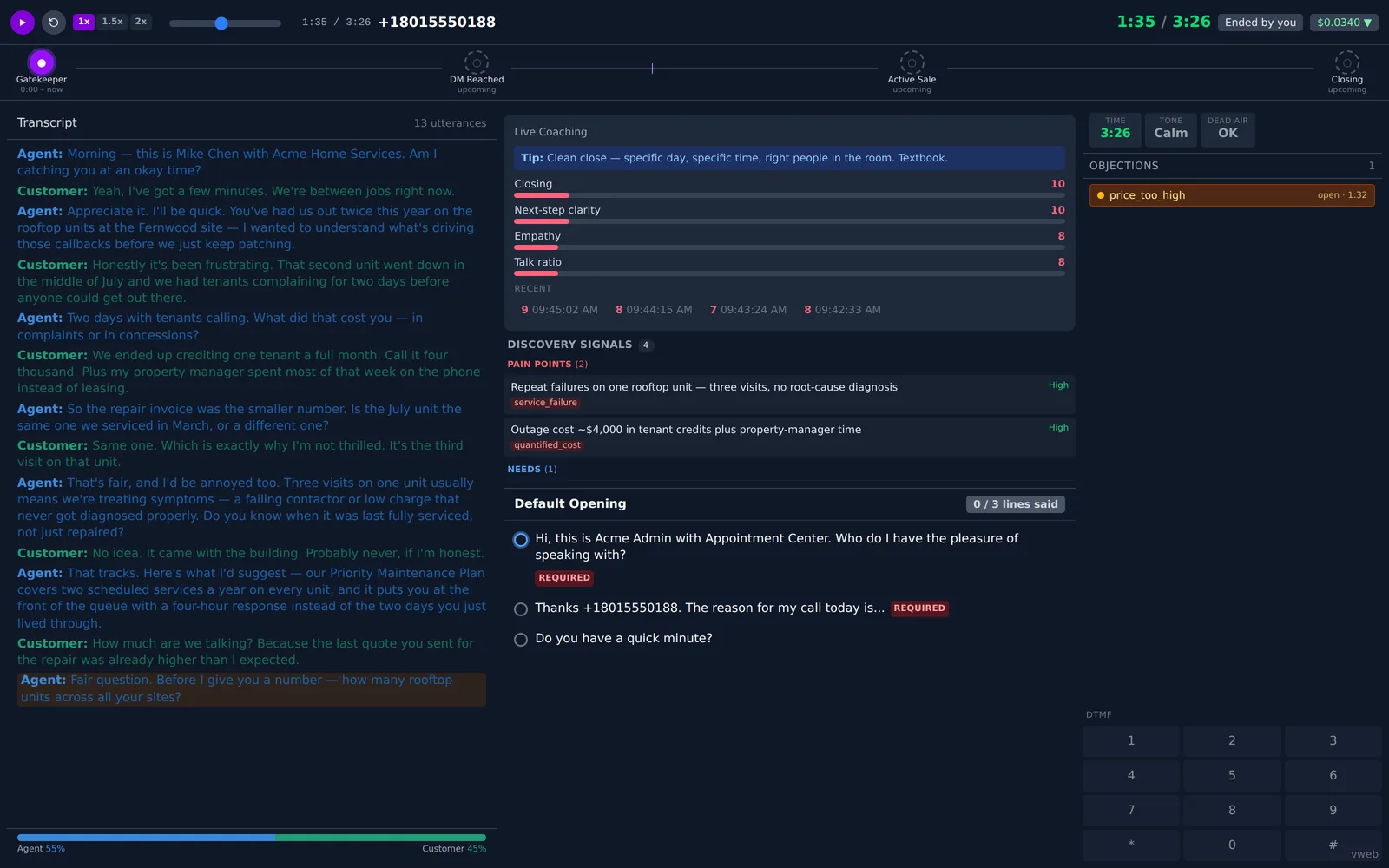The width and height of the screenshot is (1389, 868).
Task: Click the Agent/Customer talk ratio bar
Action: pos(252,838)
